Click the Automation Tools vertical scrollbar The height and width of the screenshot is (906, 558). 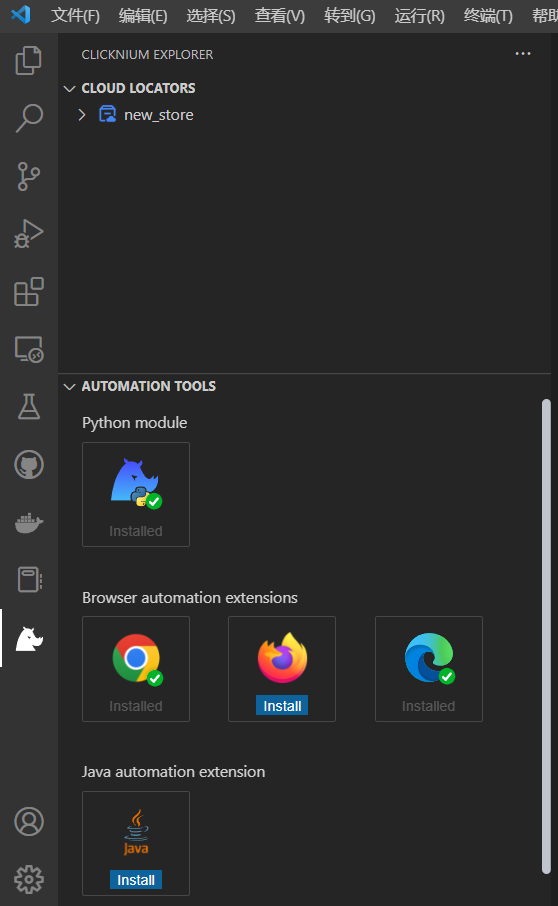point(546,636)
